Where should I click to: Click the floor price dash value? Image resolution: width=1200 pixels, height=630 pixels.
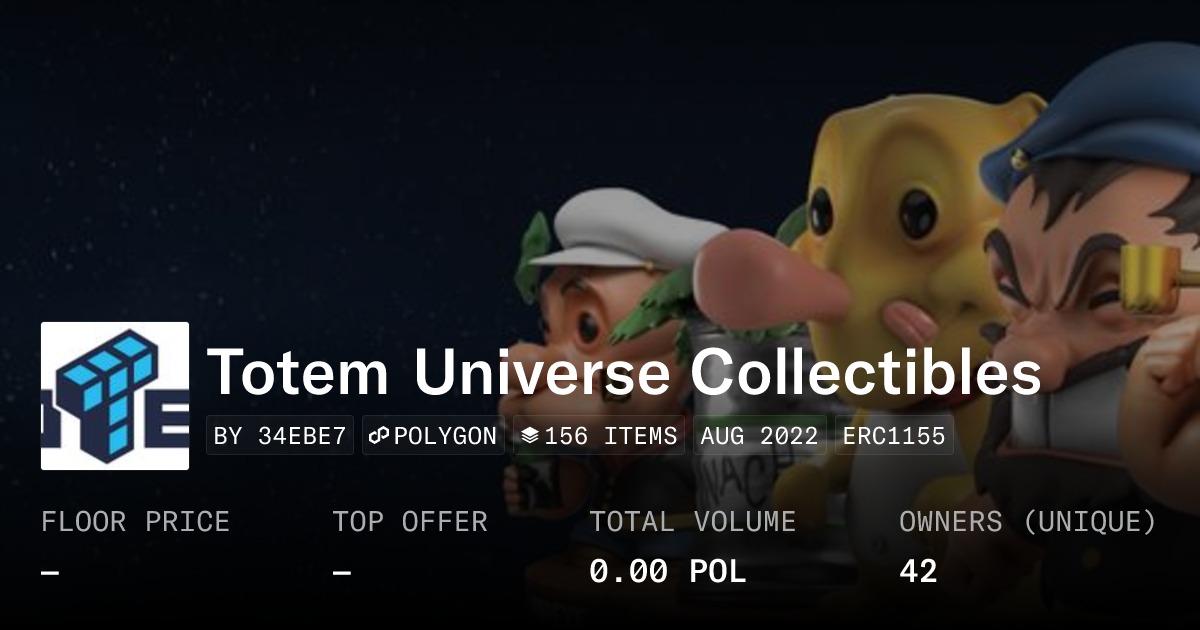click(x=50, y=572)
